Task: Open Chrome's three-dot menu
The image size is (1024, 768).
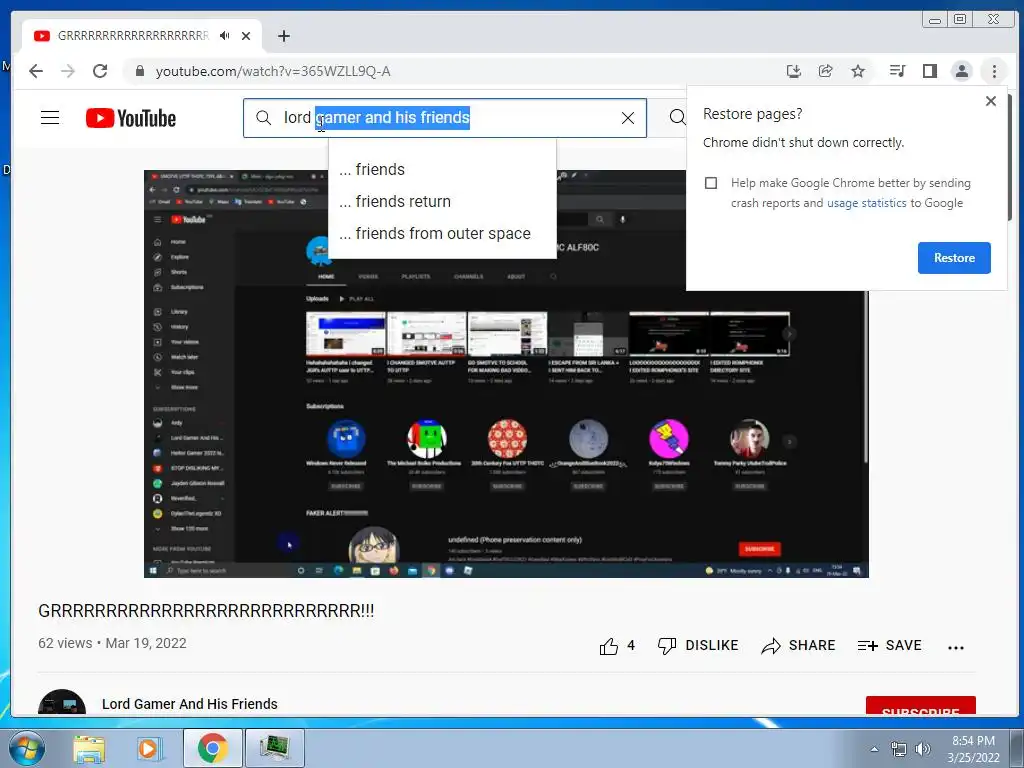Action: click(x=994, y=71)
